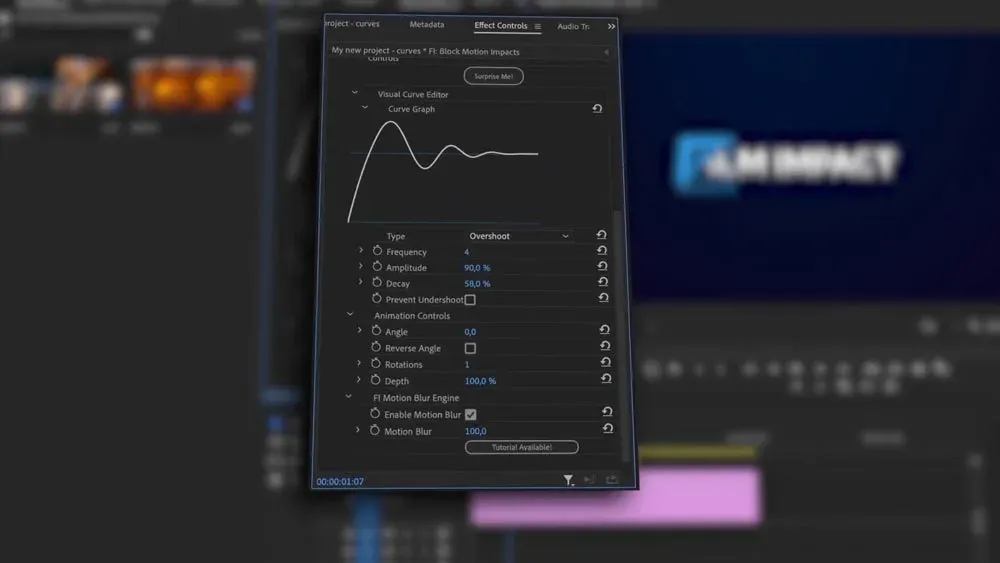The image size is (1000, 563).
Task: Expand the Rotations property
Action: [358, 363]
